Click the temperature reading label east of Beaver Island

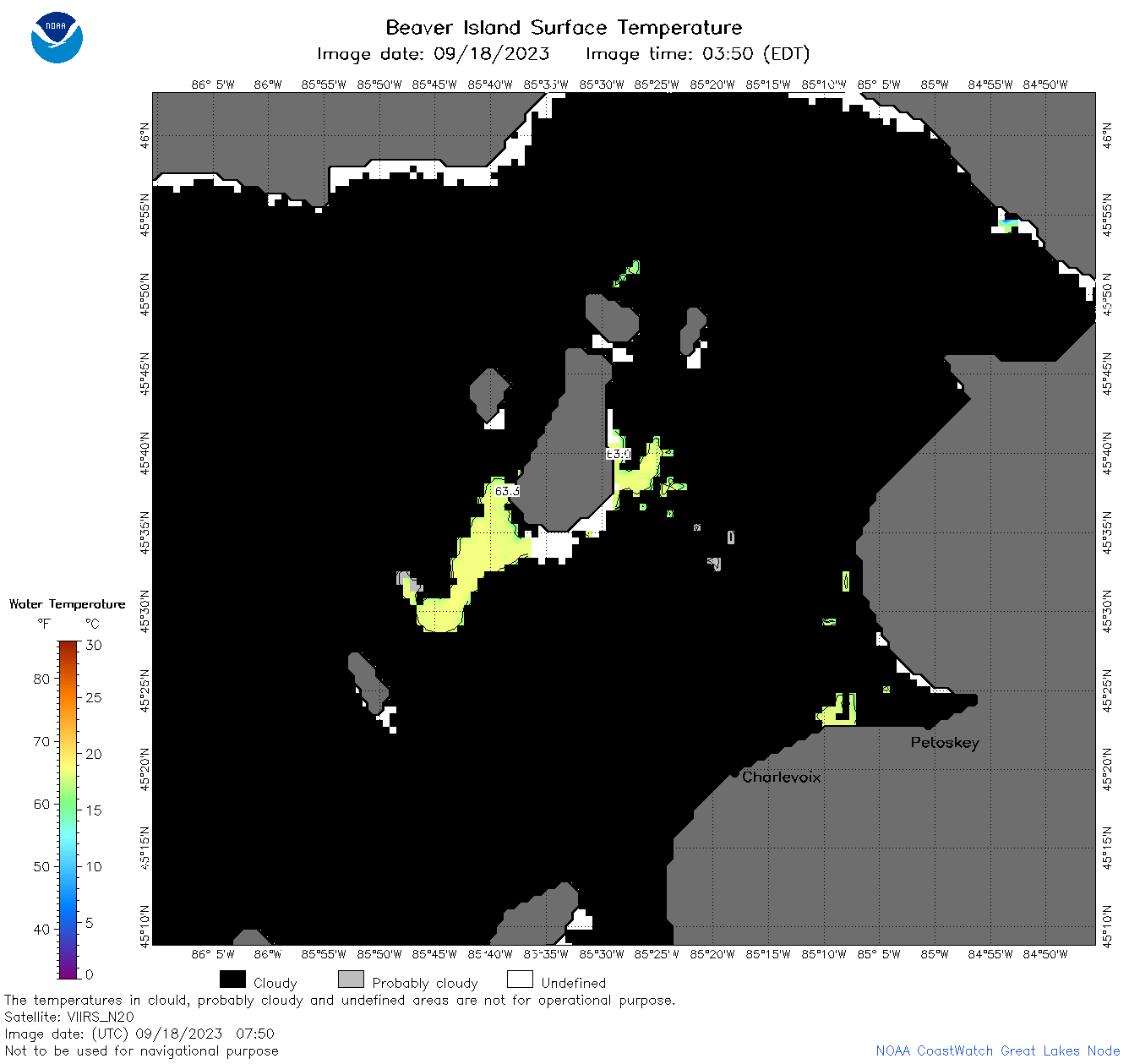[x=619, y=454]
